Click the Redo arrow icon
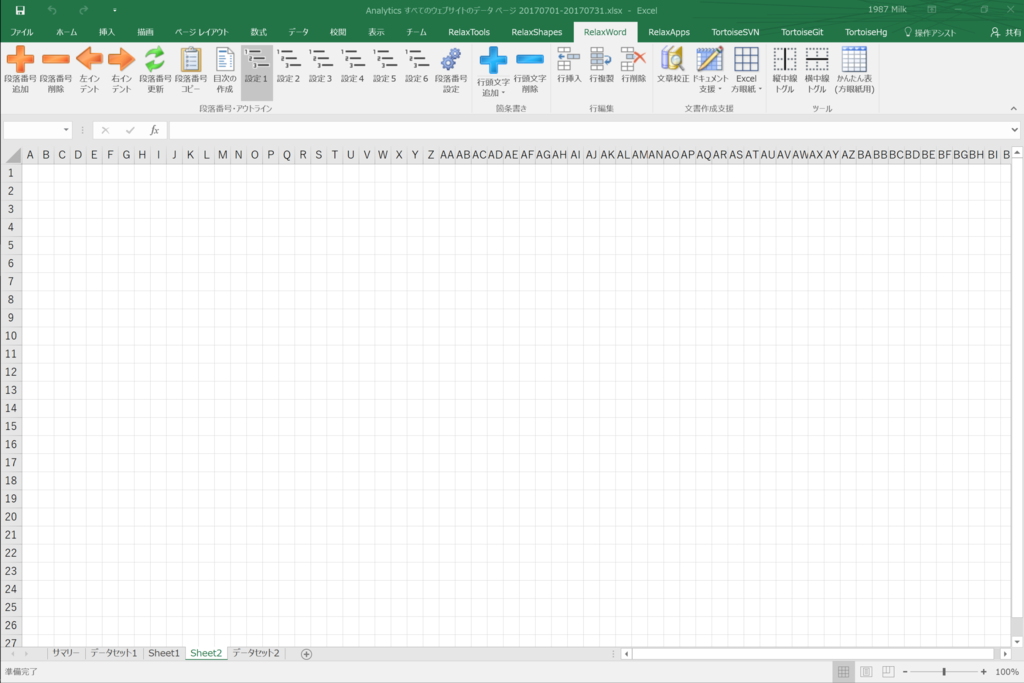Viewport: 1024px width, 683px height. tap(84, 10)
